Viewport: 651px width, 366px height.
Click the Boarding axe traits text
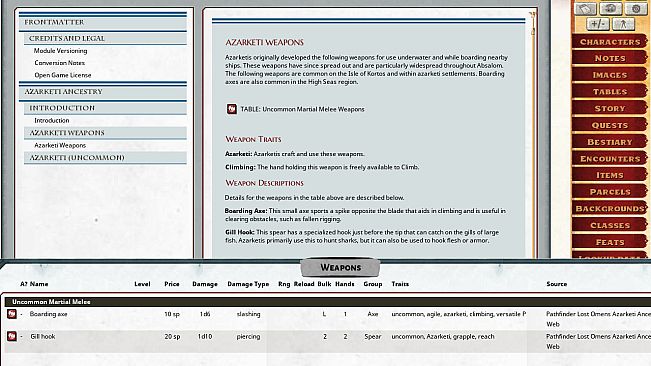coord(459,314)
